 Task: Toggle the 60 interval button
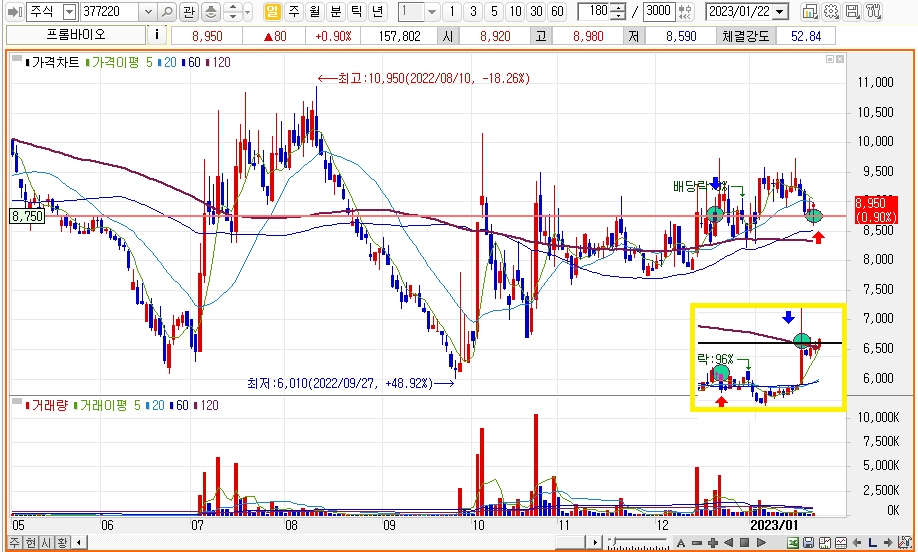click(x=557, y=11)
